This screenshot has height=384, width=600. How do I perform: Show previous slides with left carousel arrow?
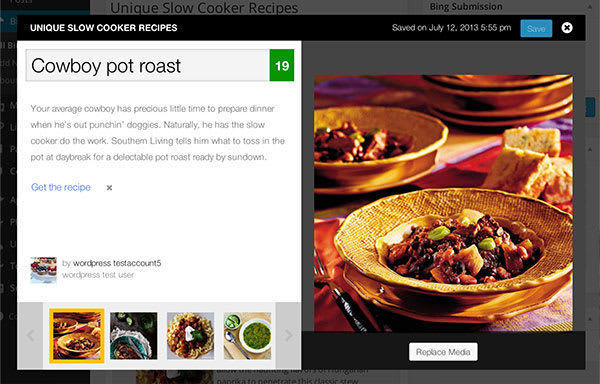point(30,335)
